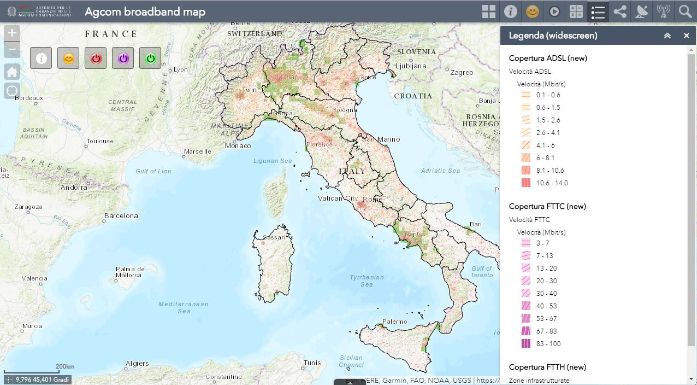This screenshot has width=697, height=385.
Task: Toggle the red power button on map
Action: [x=96, y=58]
